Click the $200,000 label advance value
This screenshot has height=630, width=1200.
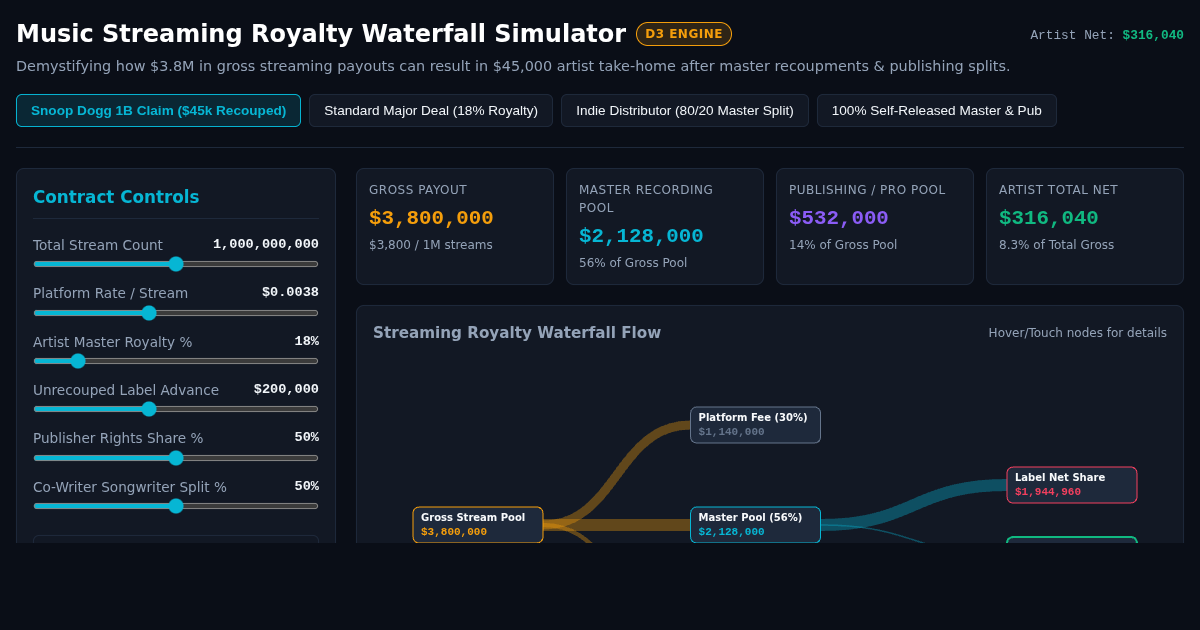pyautogui.click(x=286, y=389)
